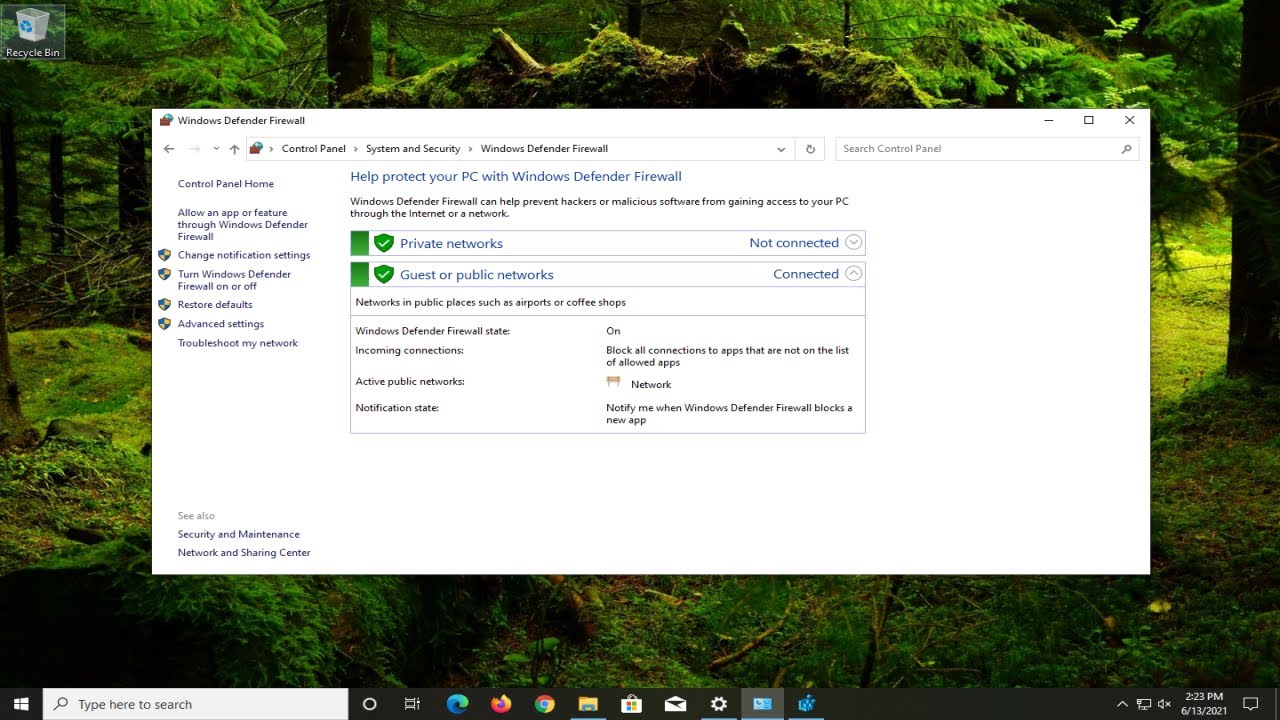Click the shield icon next to Advanced settings
1280x720 pixels.
[165, 324]
